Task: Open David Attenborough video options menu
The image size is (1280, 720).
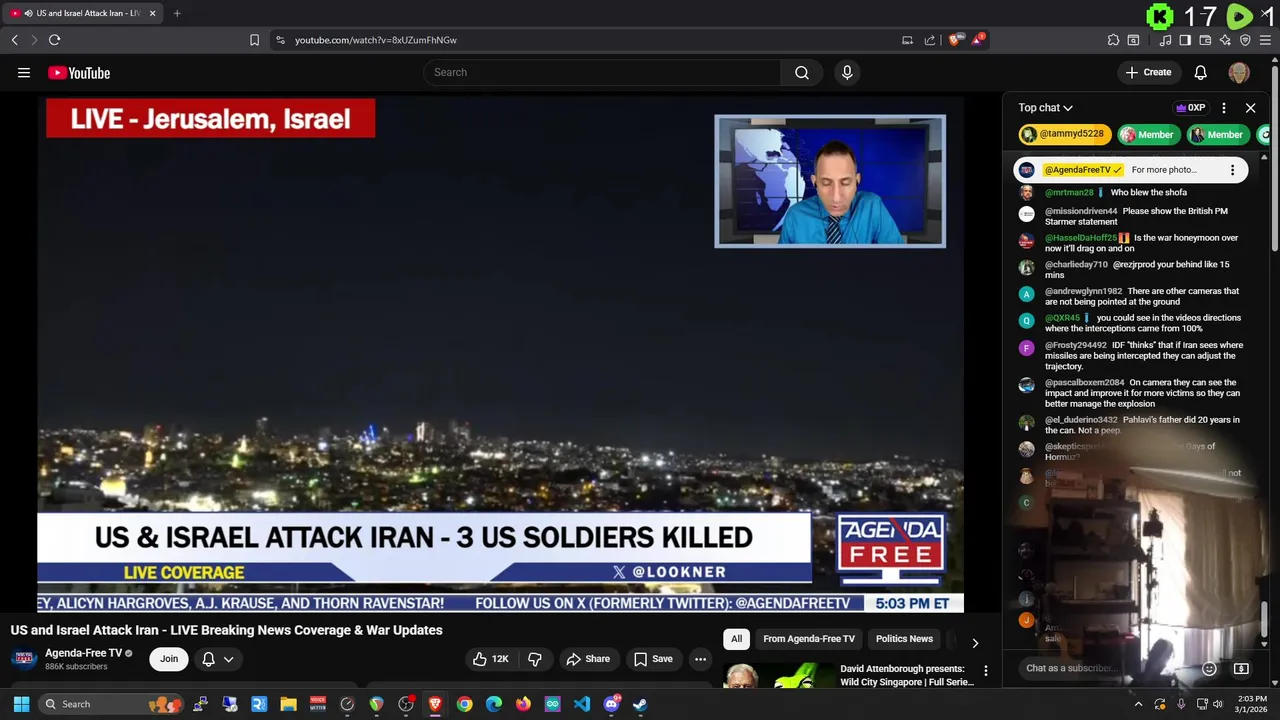Action: (x=985, y=671)
